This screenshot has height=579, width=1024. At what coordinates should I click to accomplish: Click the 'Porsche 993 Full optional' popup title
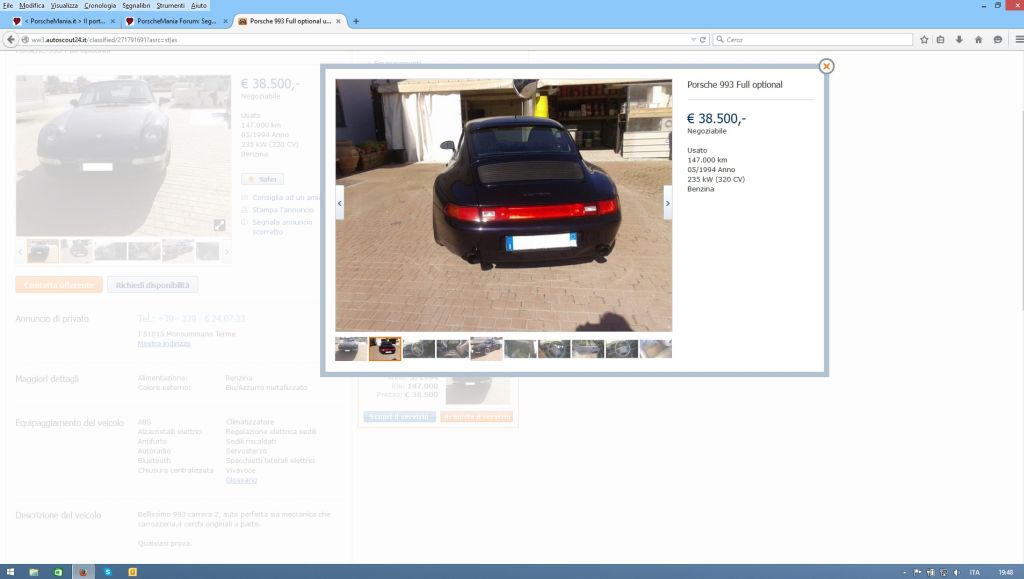[x=735, y=85]
